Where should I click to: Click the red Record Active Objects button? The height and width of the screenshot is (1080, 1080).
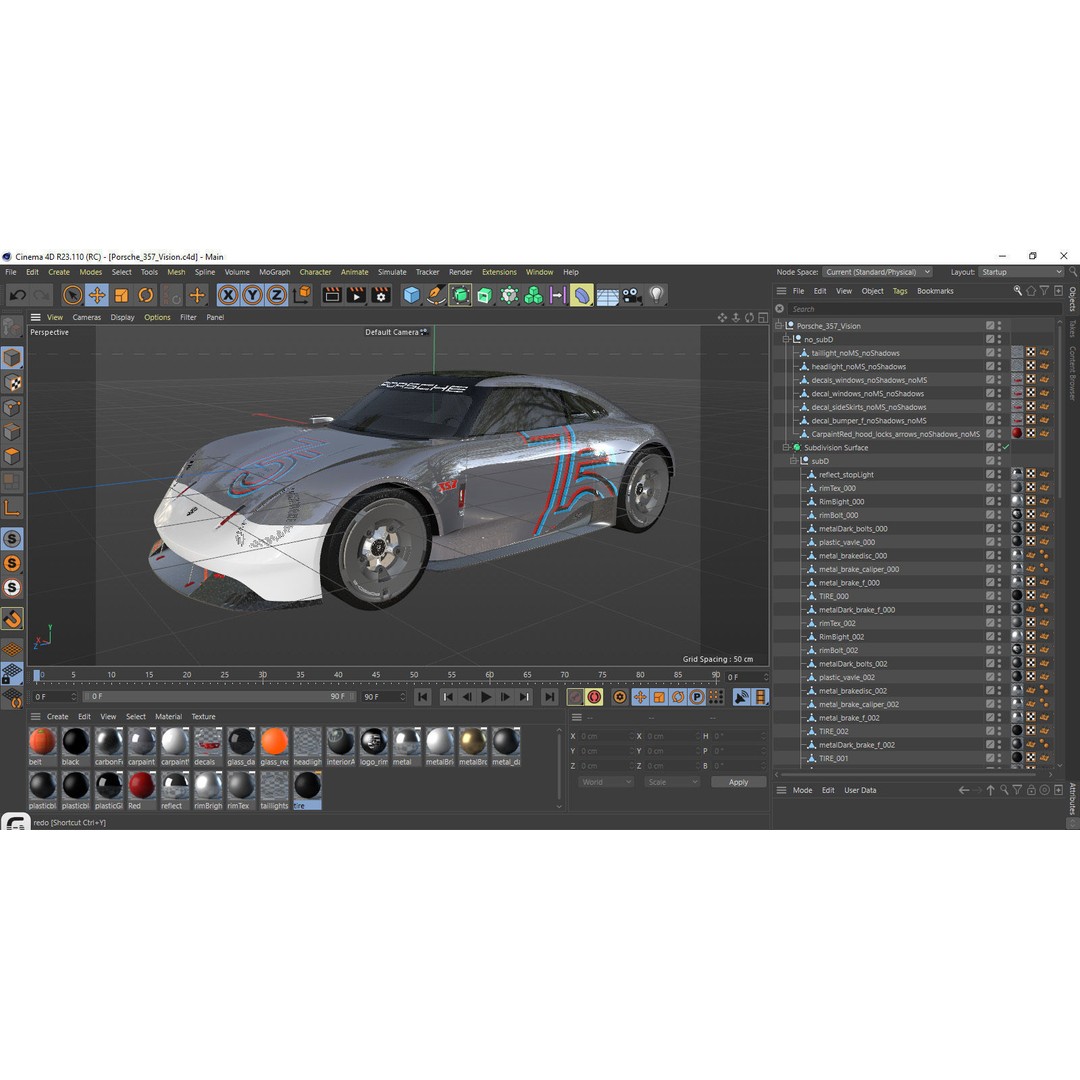pyautogui.click(x=575, y=697)
